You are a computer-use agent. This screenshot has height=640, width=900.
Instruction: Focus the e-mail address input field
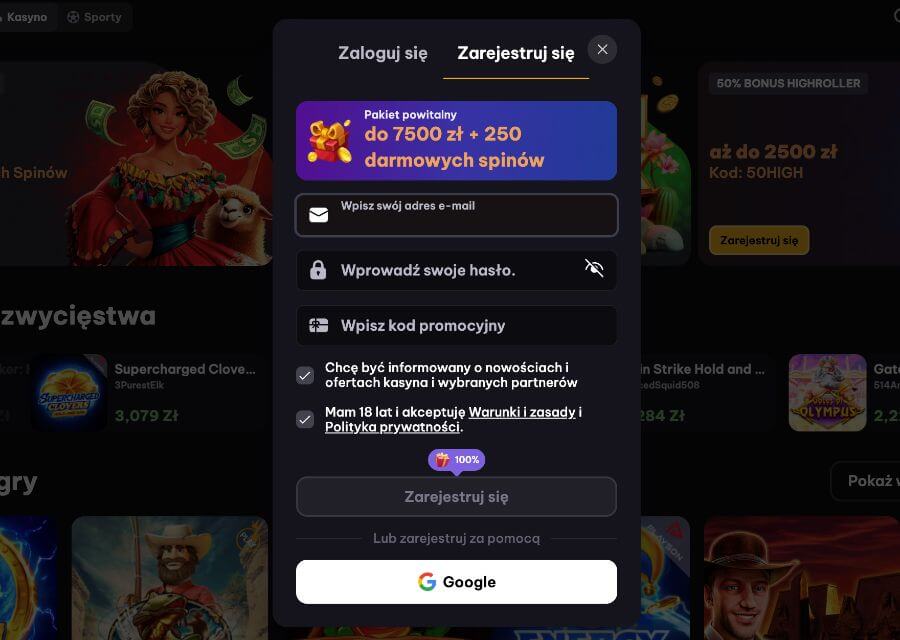pos(456,215)
